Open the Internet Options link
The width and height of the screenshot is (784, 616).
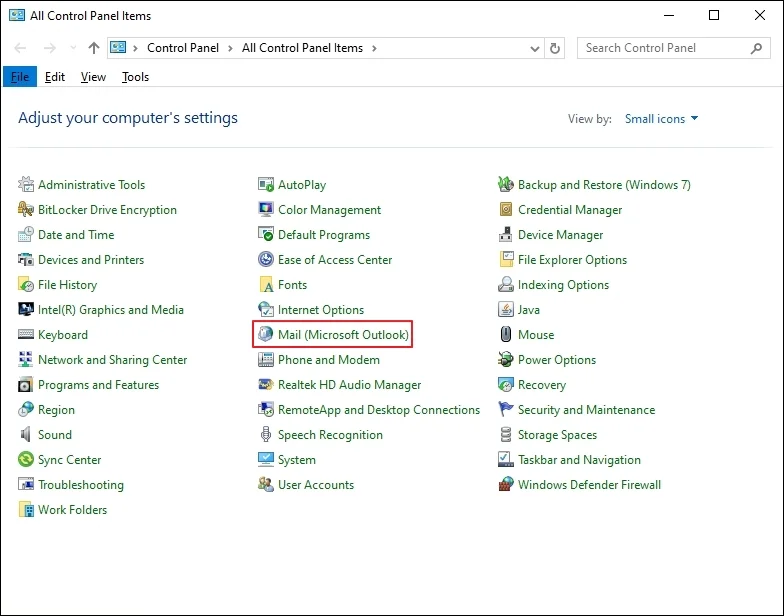tap(321, 310)
